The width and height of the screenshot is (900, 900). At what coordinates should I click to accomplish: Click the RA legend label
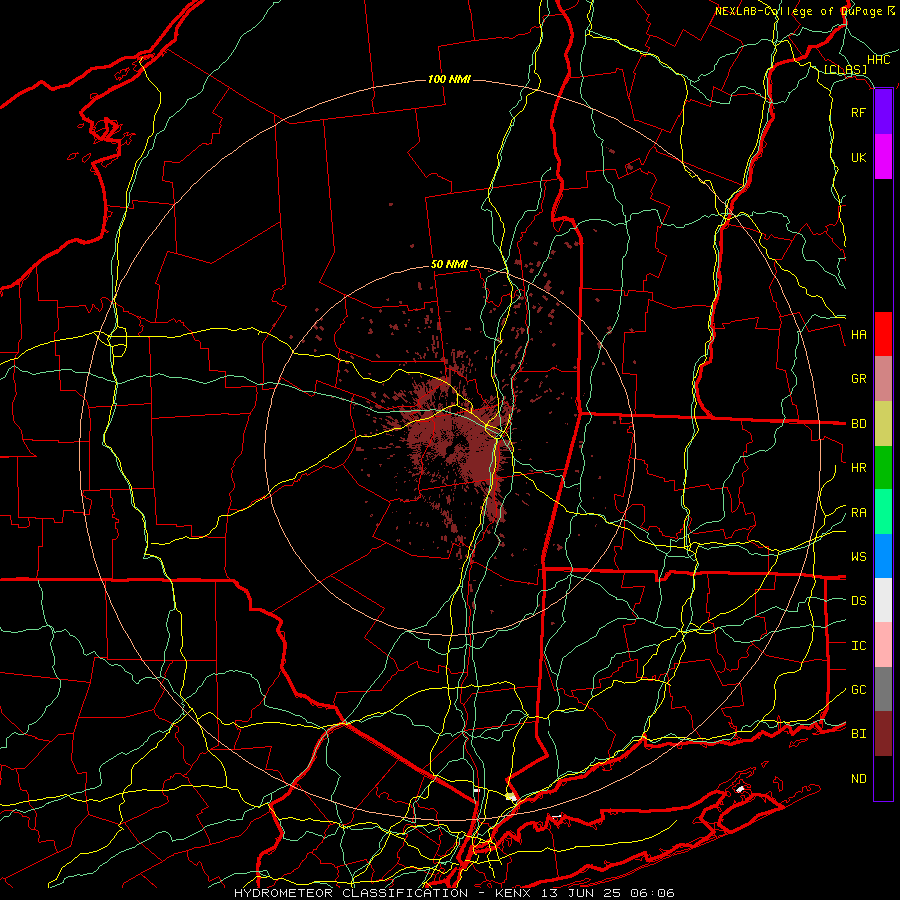859,513
